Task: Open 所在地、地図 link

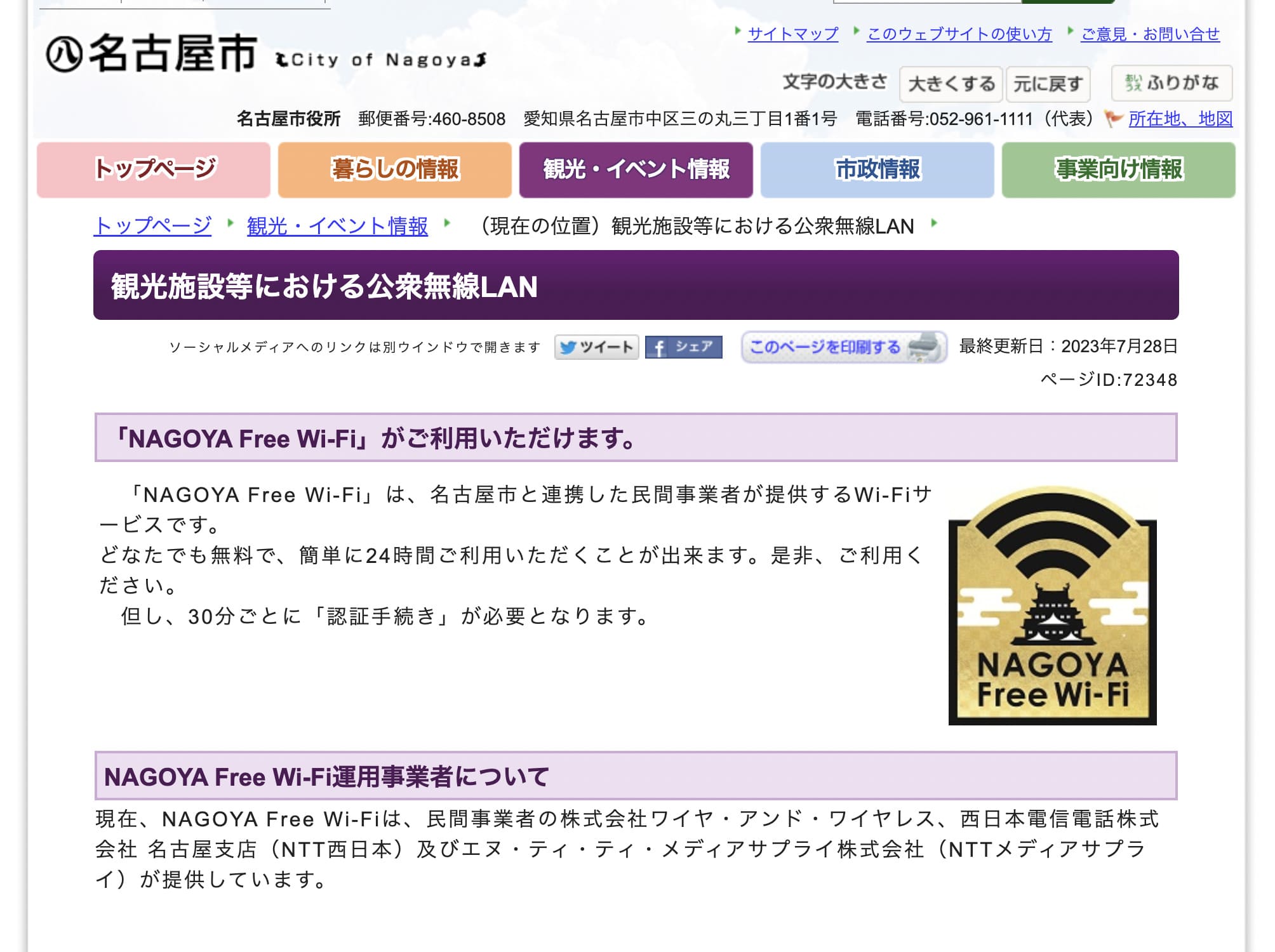Action: [x=1180, y=119]
